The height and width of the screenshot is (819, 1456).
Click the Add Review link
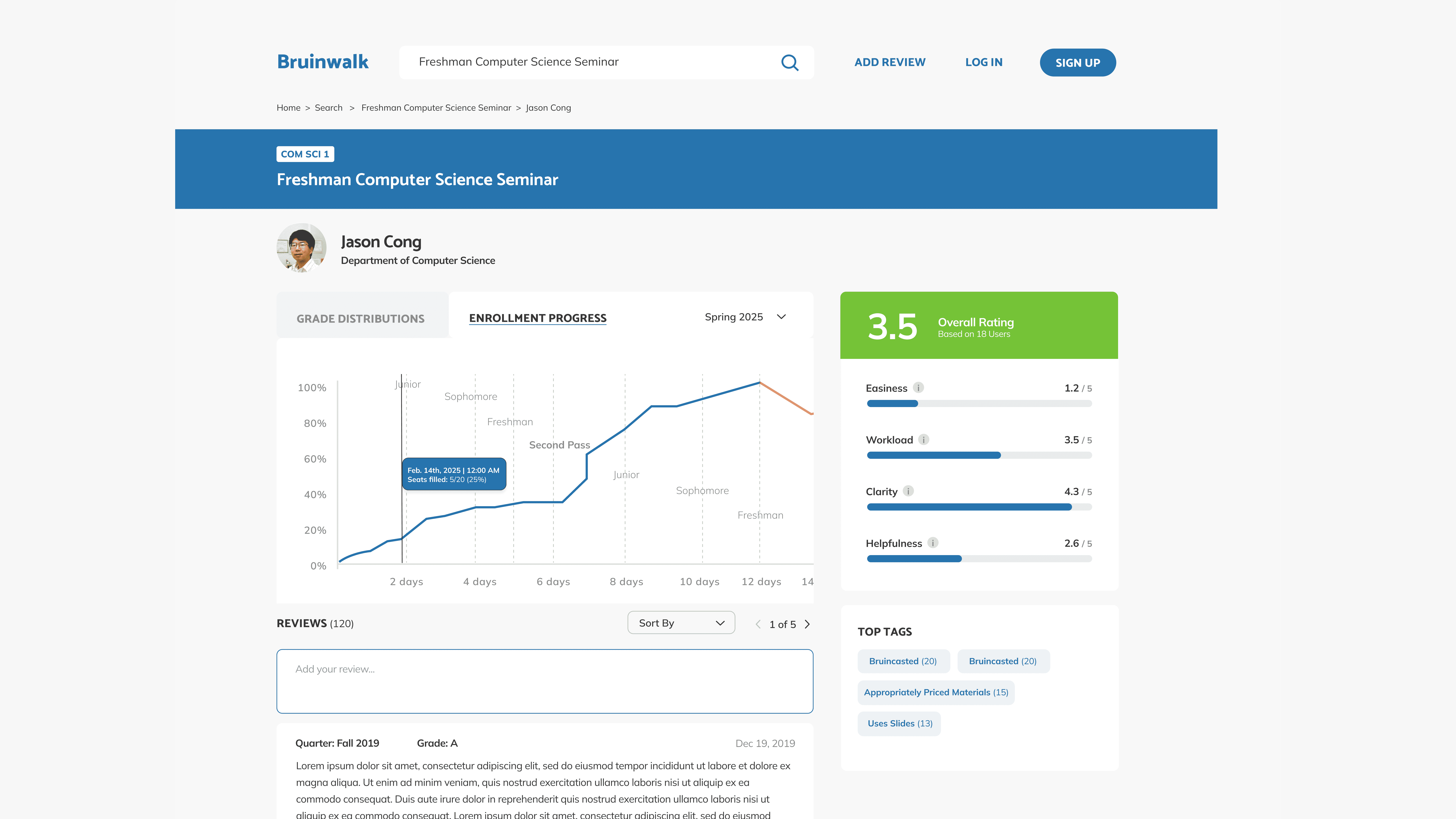point(890,62)
